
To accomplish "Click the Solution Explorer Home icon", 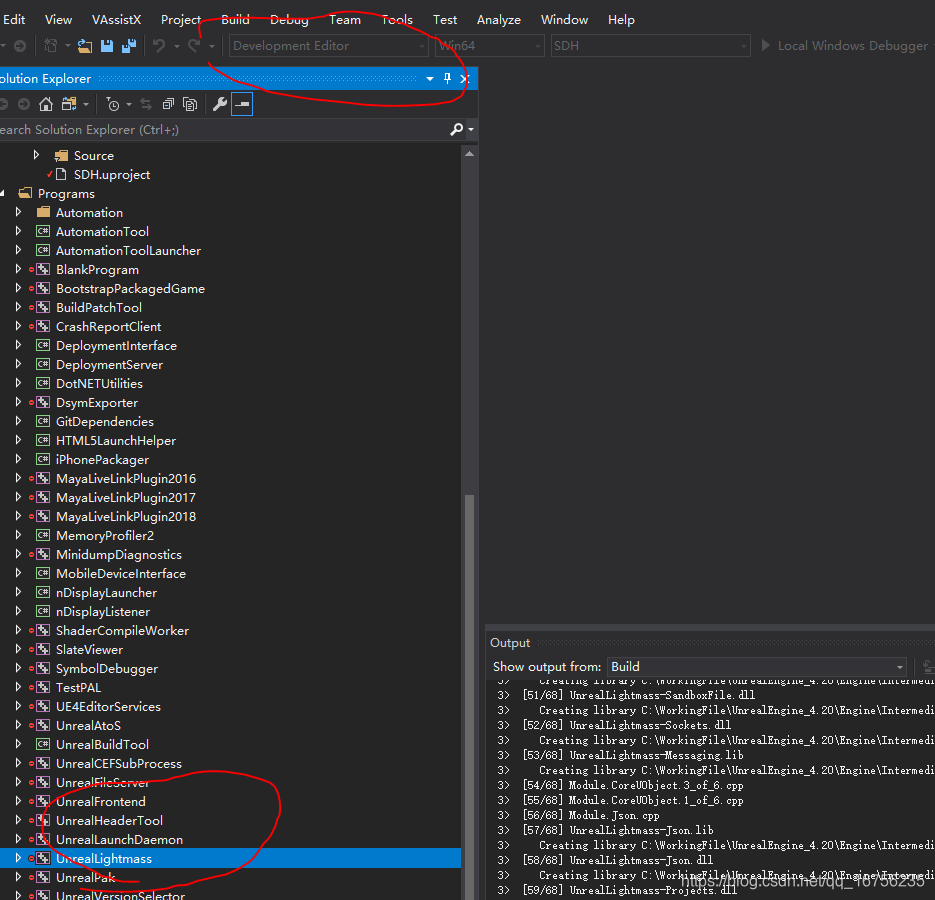I will coord(46,104).
